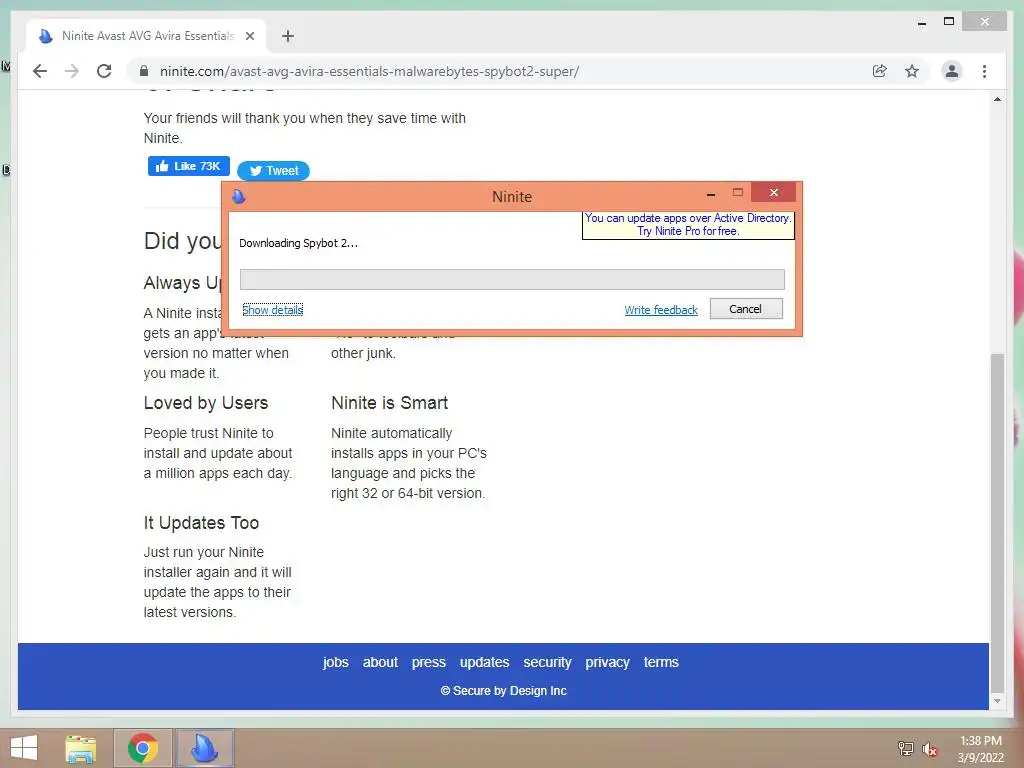Open the security footer link
This screenshot has height=768, width=1024.
[x=547, y=662]
